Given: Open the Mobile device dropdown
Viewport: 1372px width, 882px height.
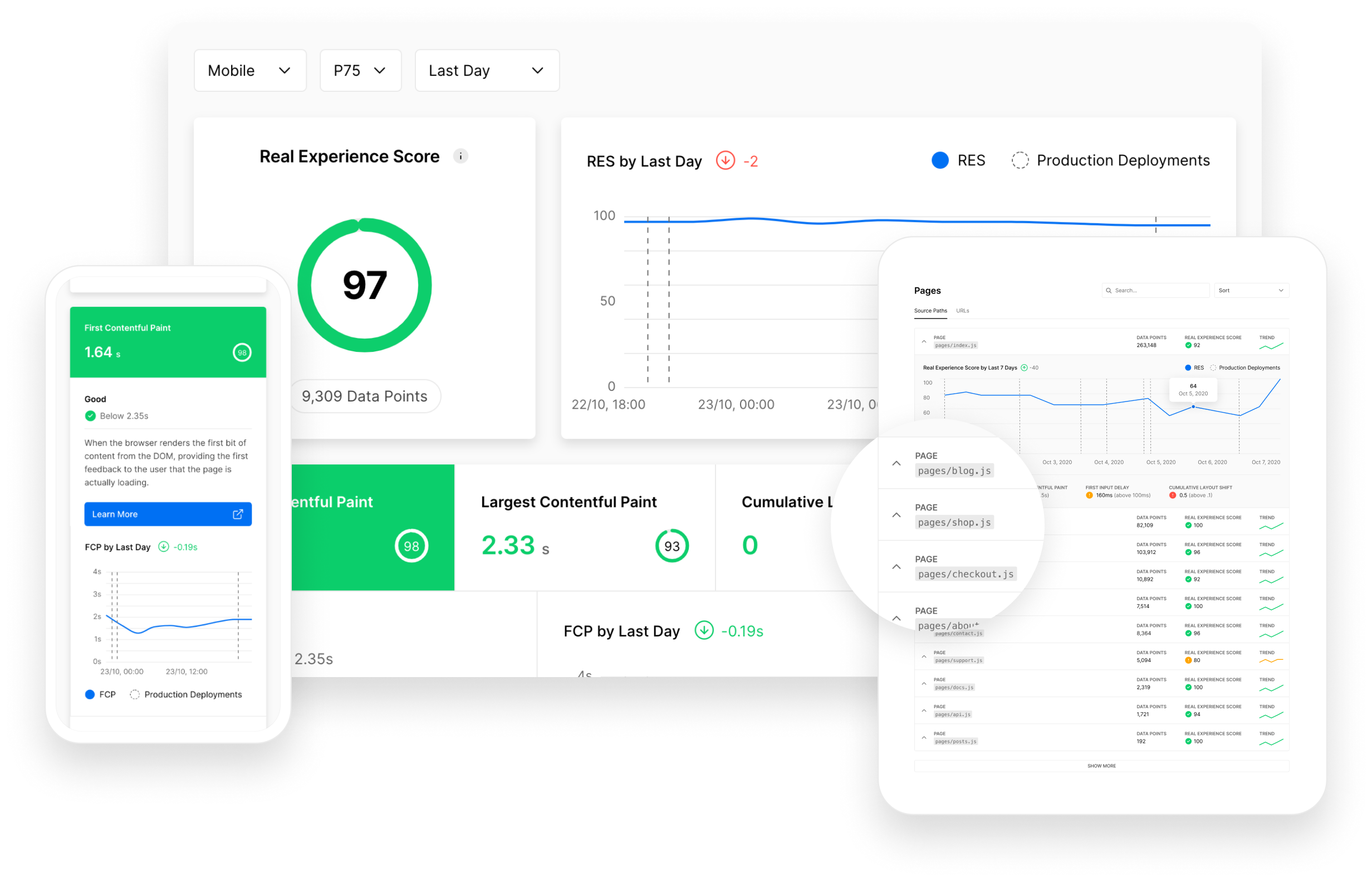Looking at the screenshot, I should (249, 71).
